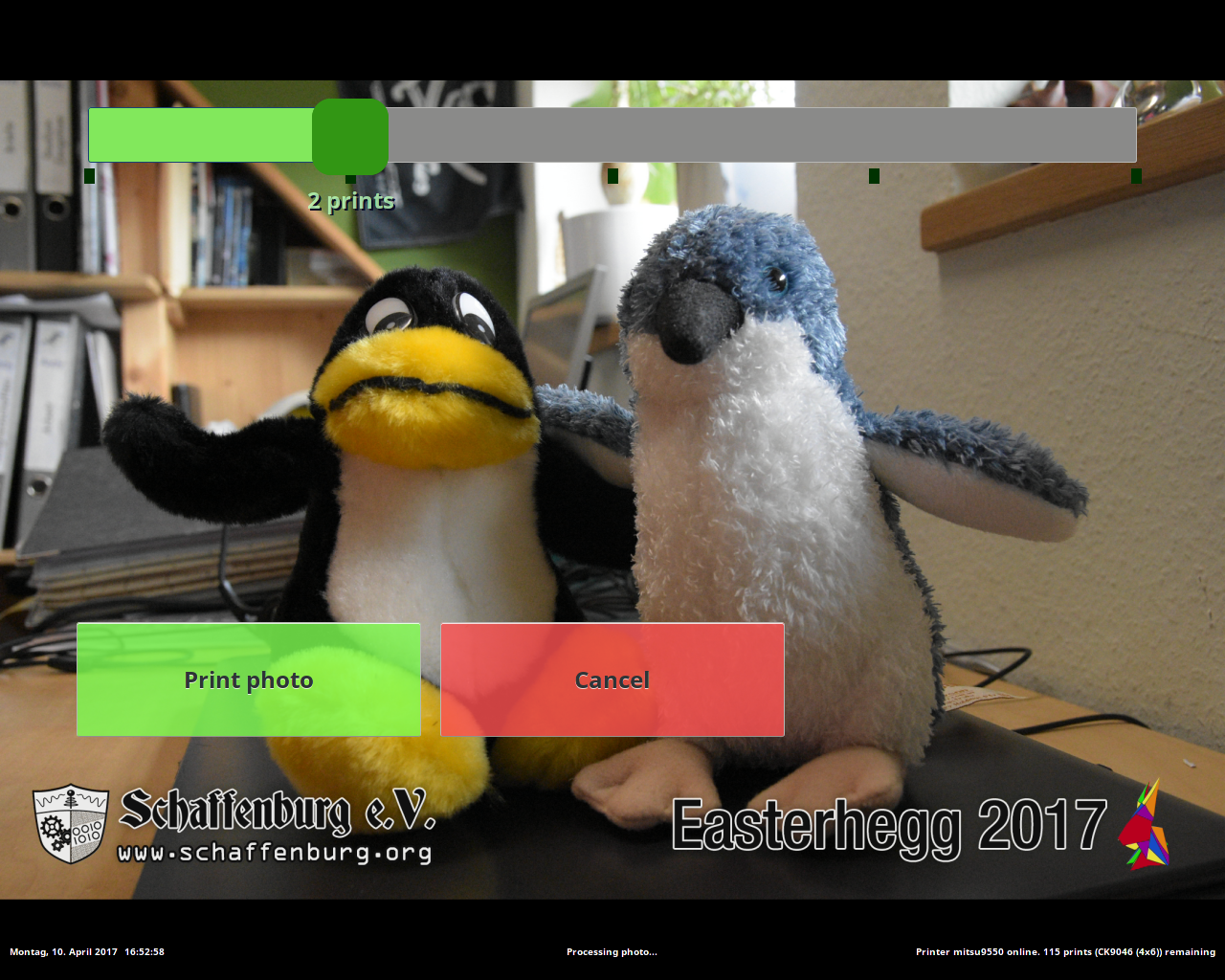
Task: Click the first tick mark under slider
Action: coord(90,176)
